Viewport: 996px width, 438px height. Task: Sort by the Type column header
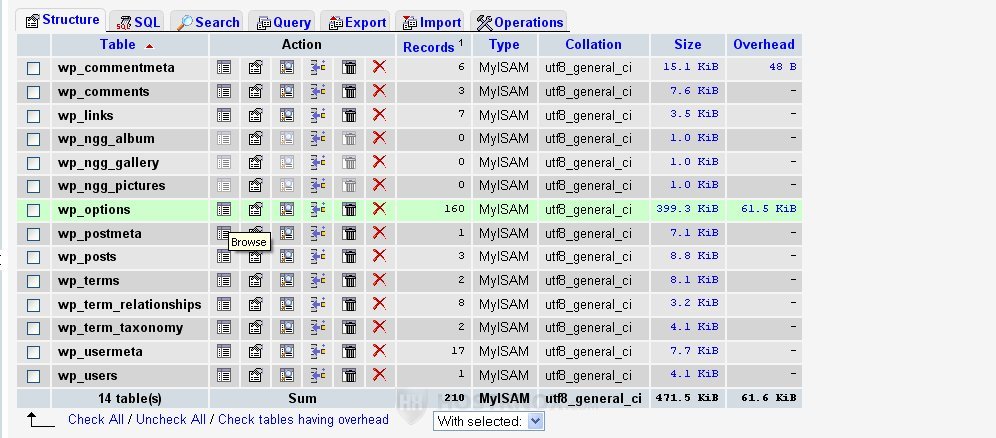point(504,44)
